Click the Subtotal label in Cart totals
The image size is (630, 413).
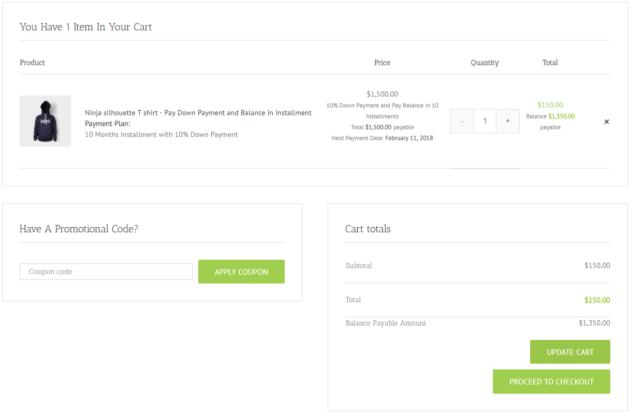[x=359, y=266]
